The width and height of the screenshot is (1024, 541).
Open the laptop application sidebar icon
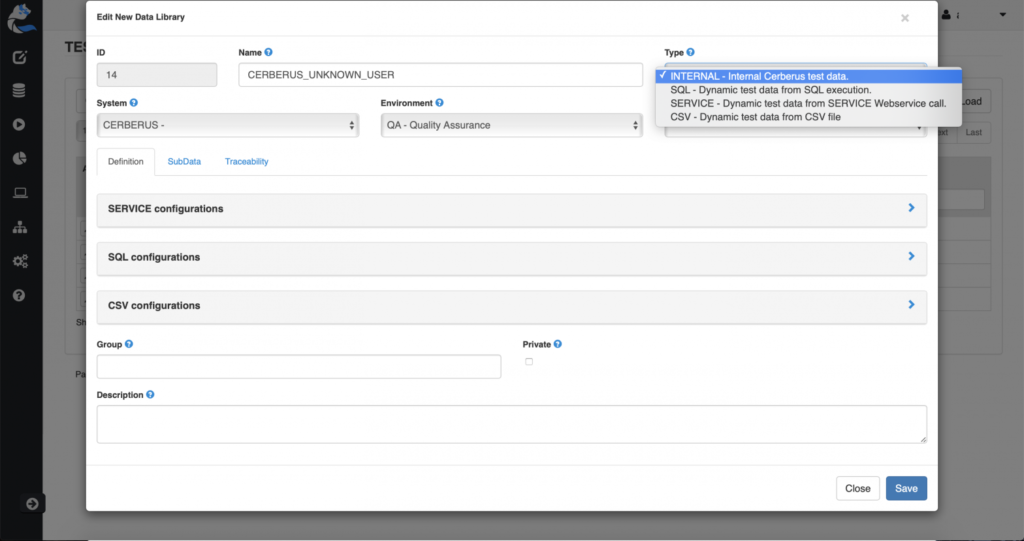pos(20,192)
